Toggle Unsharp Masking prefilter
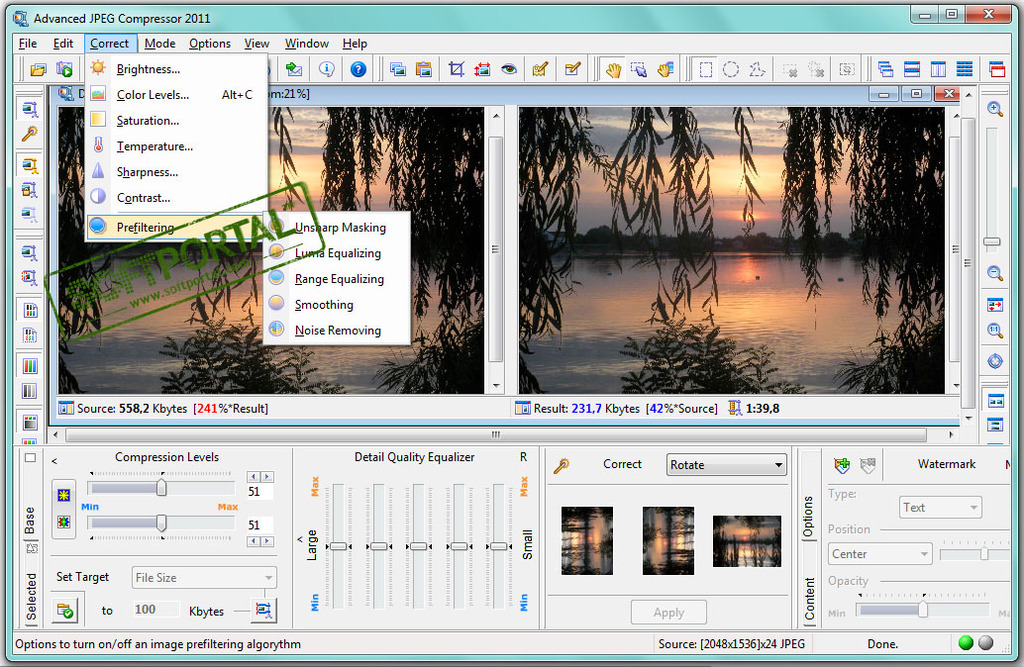The image size is (1024, 667). (x=340, y=227)
